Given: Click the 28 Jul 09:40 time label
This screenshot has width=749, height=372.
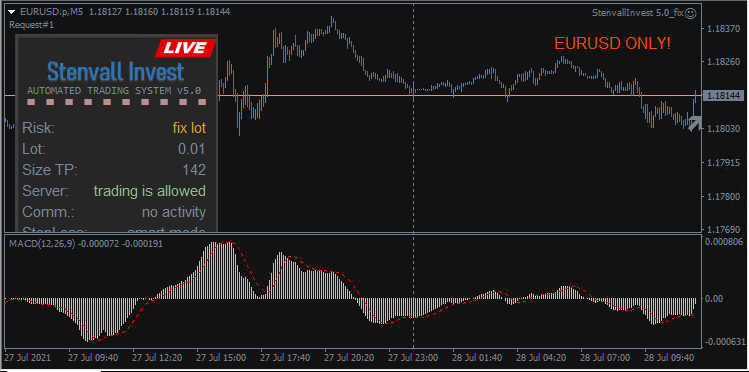Looking at the screenshot, I should (668, 357).
